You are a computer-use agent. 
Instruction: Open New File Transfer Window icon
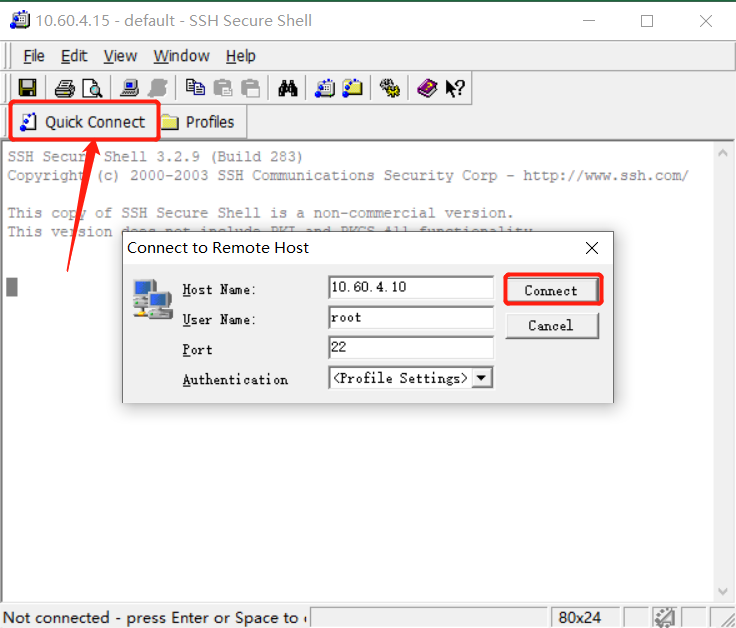point(353,87)
